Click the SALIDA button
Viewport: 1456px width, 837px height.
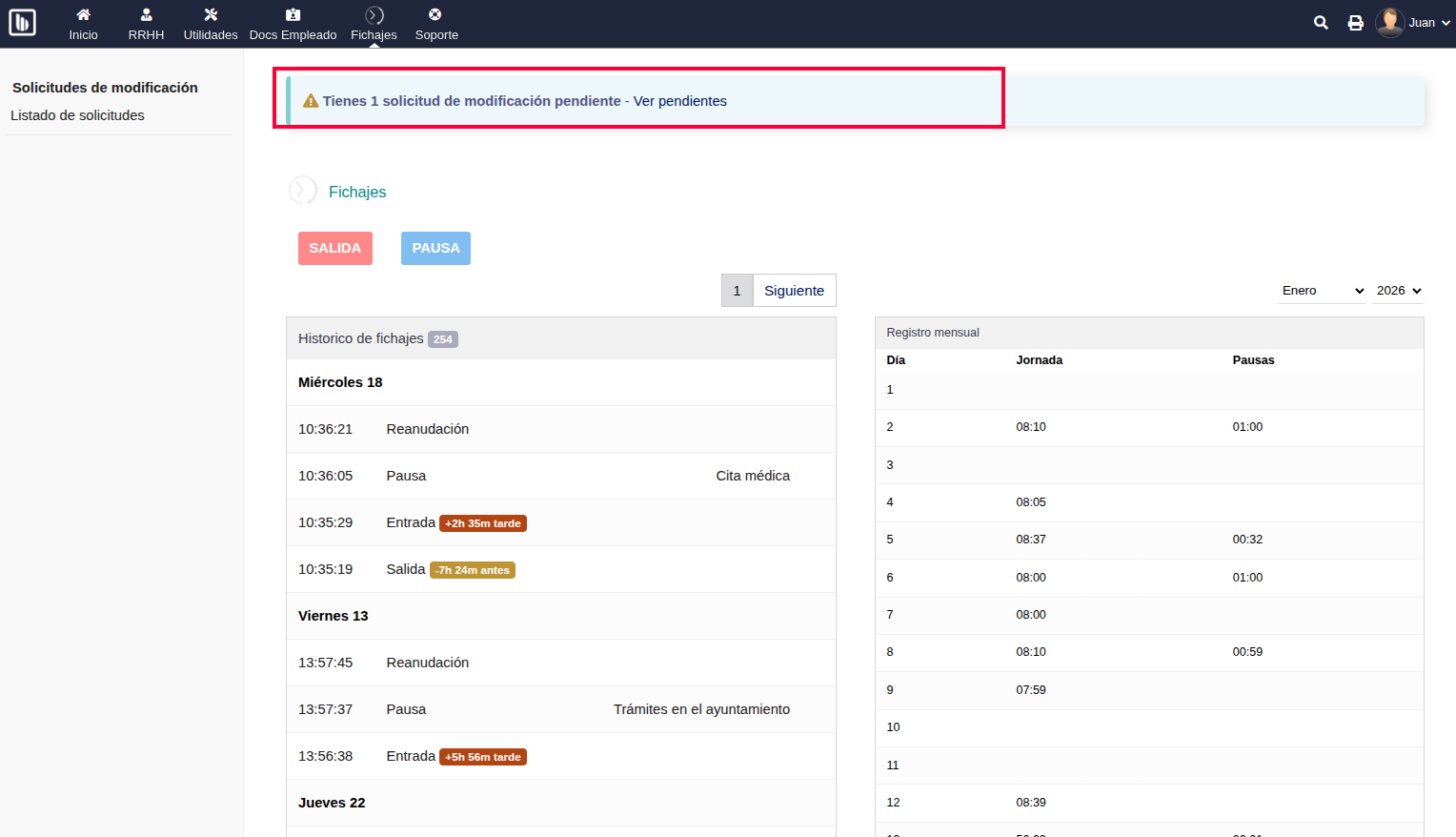coord(335,248)
